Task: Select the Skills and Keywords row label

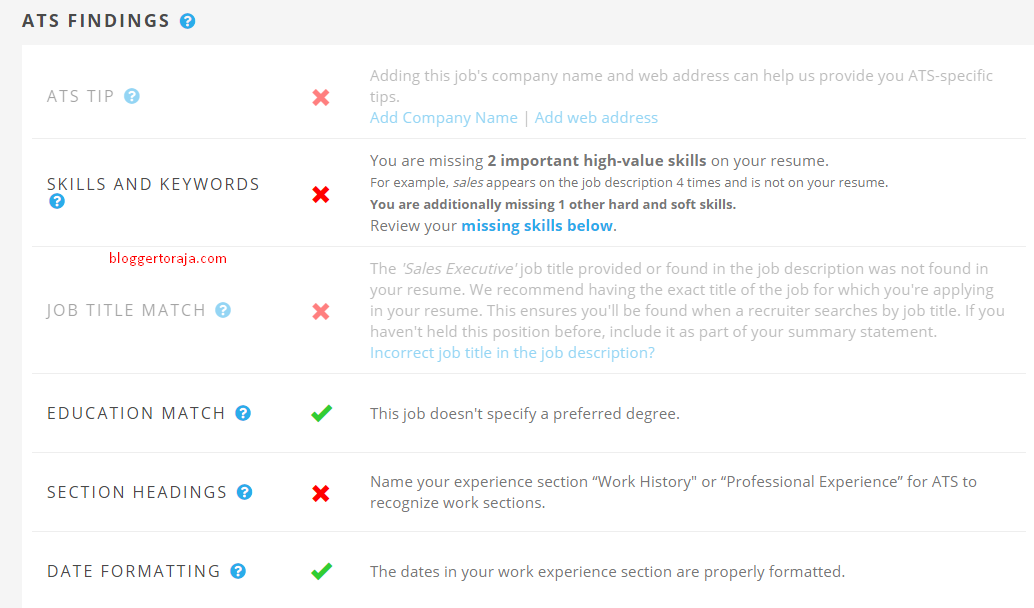Action: (153, 184)
